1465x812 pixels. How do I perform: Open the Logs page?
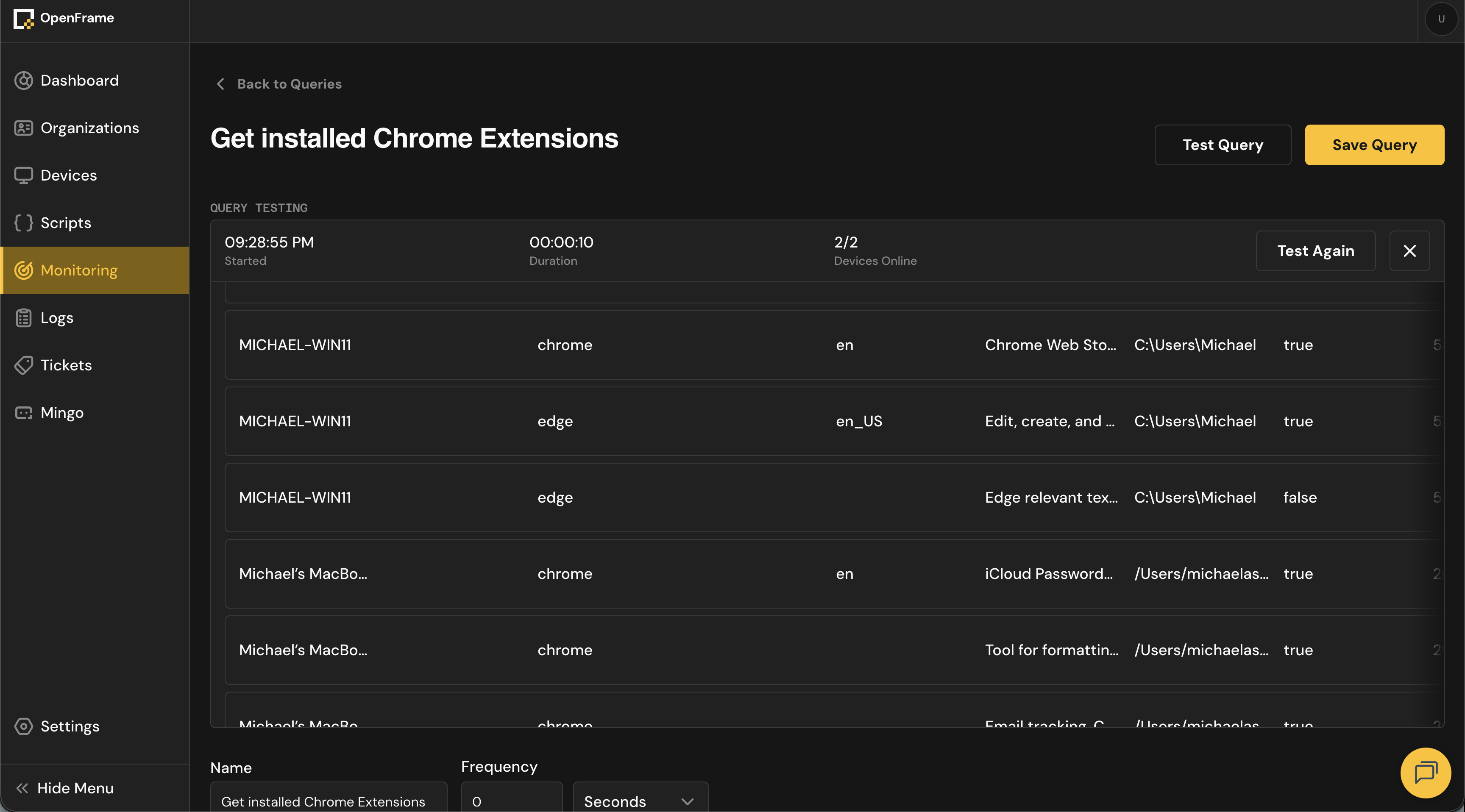pos(95,318)
